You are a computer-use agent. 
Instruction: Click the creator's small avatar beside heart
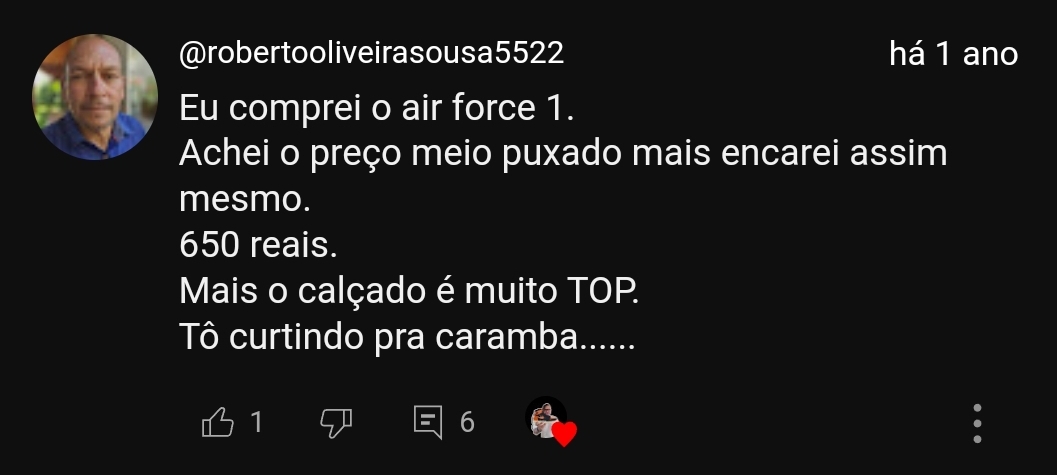pos(545,417)
